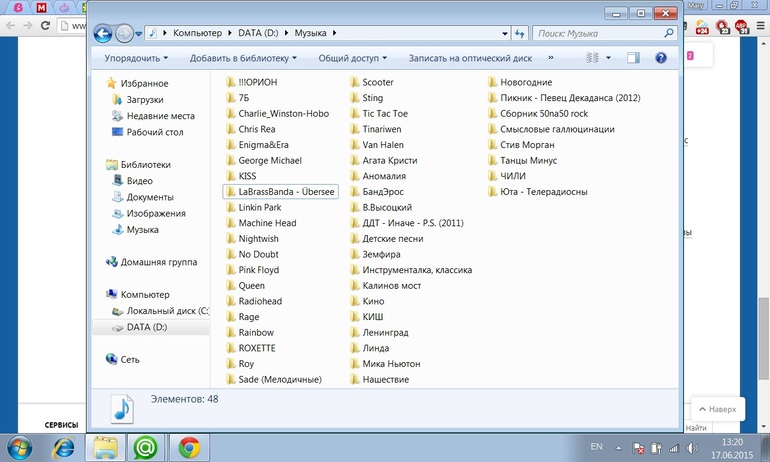770x462 pixels.
Task: Select the Земфира folder icon
Action: coord(355,254)
